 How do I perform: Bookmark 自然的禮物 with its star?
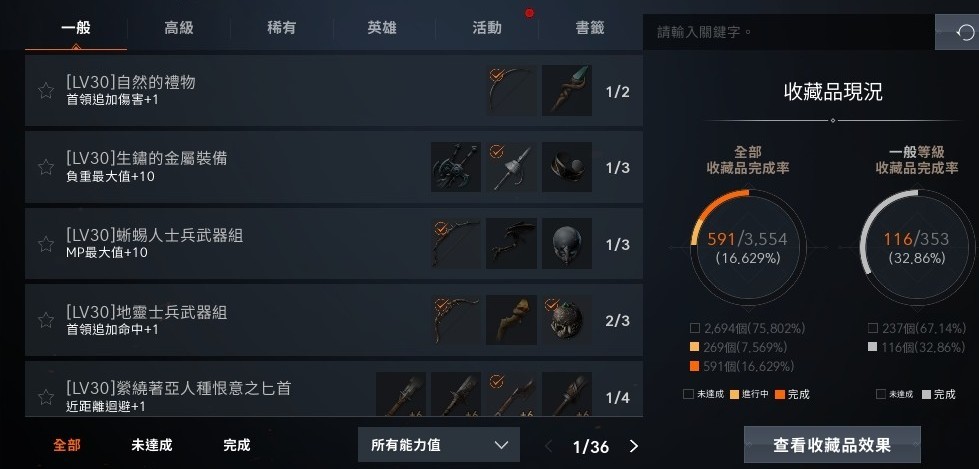(46, 91)
